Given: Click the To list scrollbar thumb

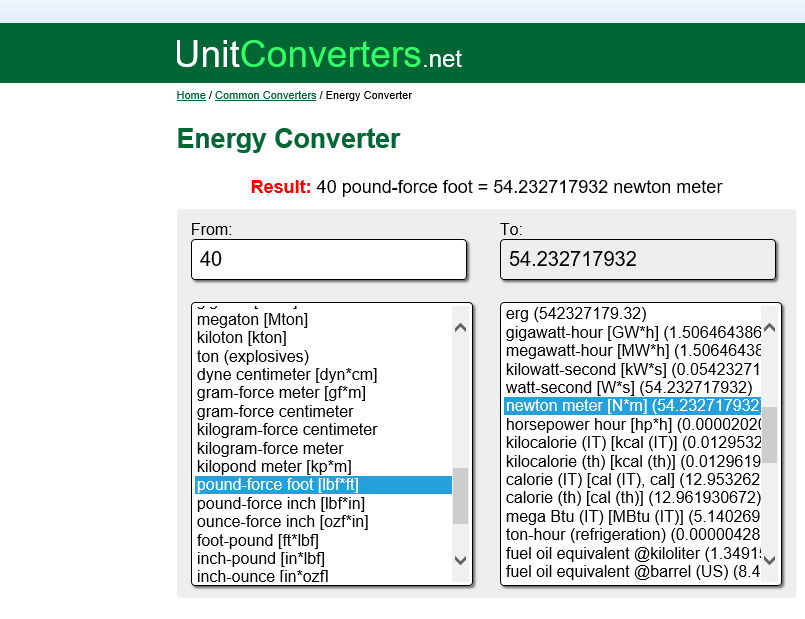Looking at the screenshot, I should [769, 434].
